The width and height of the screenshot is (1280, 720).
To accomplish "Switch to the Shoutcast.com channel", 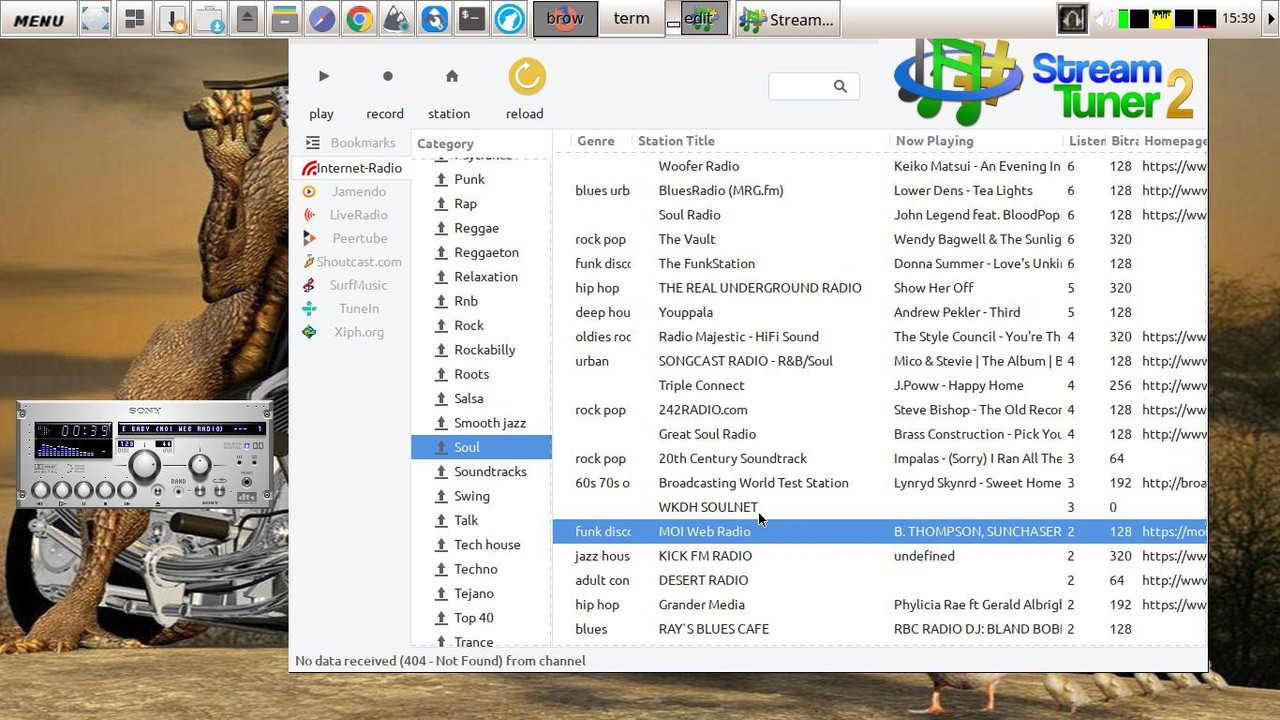I will click(350, 261).
